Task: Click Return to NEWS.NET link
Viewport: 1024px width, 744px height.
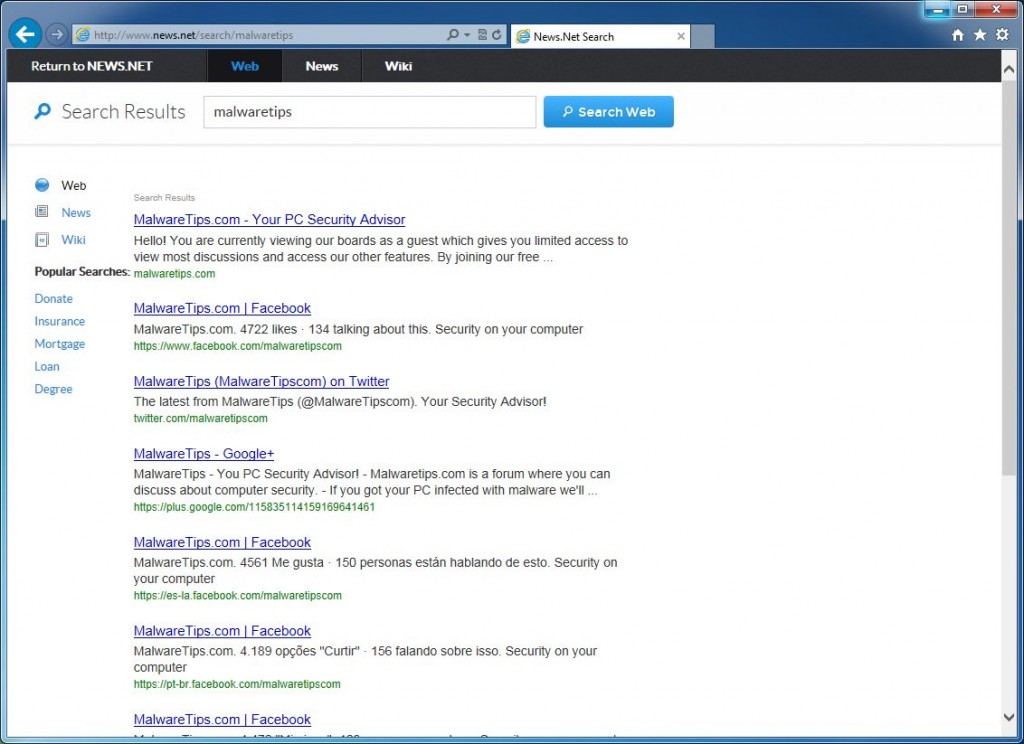Action: (x=91, y=66)
